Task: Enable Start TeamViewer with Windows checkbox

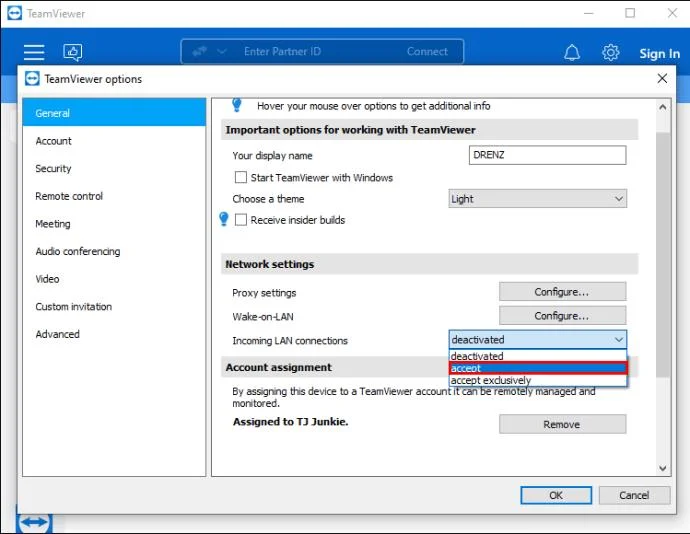Action: point(241,177)
